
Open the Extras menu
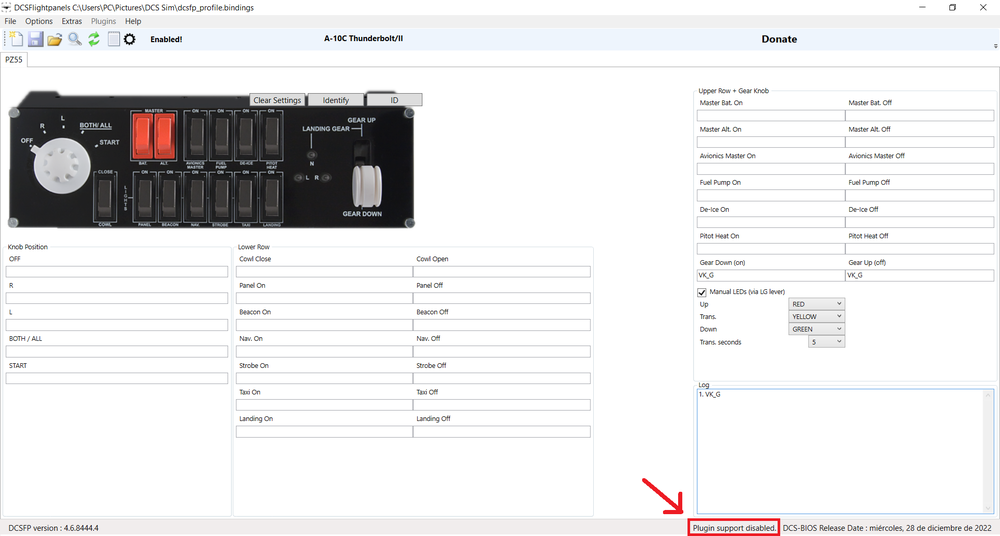click(x=71, y=21)
